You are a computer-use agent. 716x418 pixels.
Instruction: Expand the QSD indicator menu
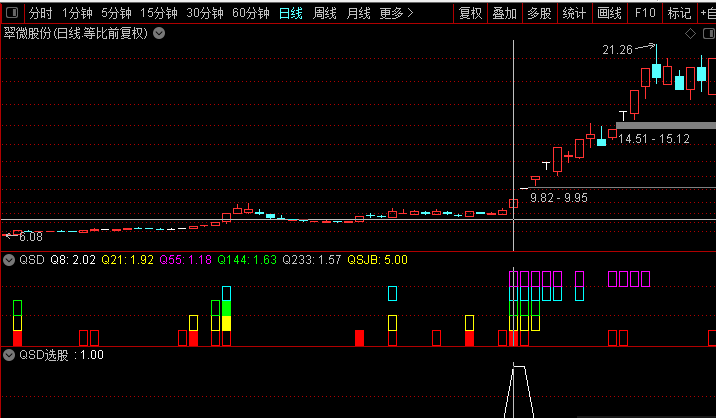(x=9, y=260)
